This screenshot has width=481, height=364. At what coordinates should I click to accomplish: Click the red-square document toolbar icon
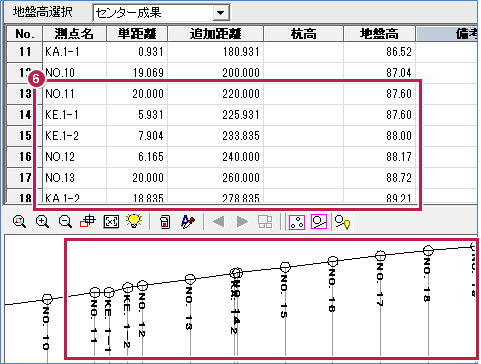(x=165, y=222)
